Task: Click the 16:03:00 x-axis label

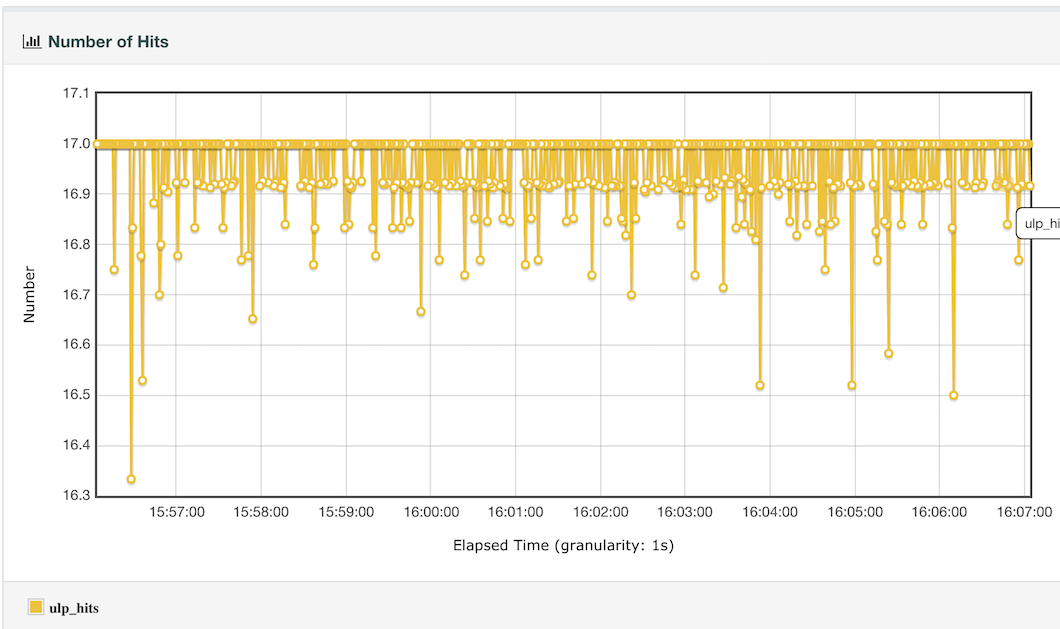Action: click(685, 512)
